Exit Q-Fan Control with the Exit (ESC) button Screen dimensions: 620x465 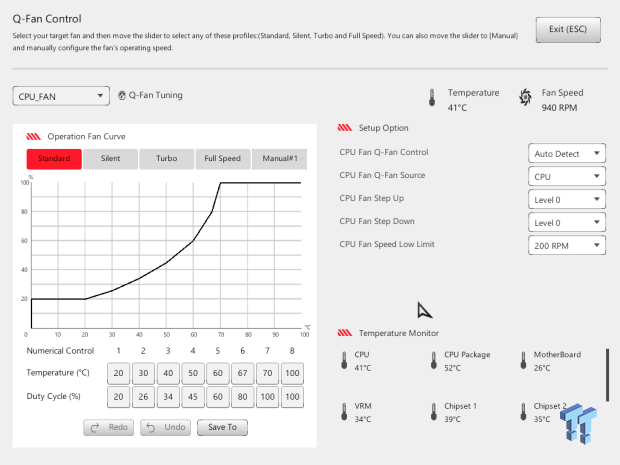(x=568, y=29)
